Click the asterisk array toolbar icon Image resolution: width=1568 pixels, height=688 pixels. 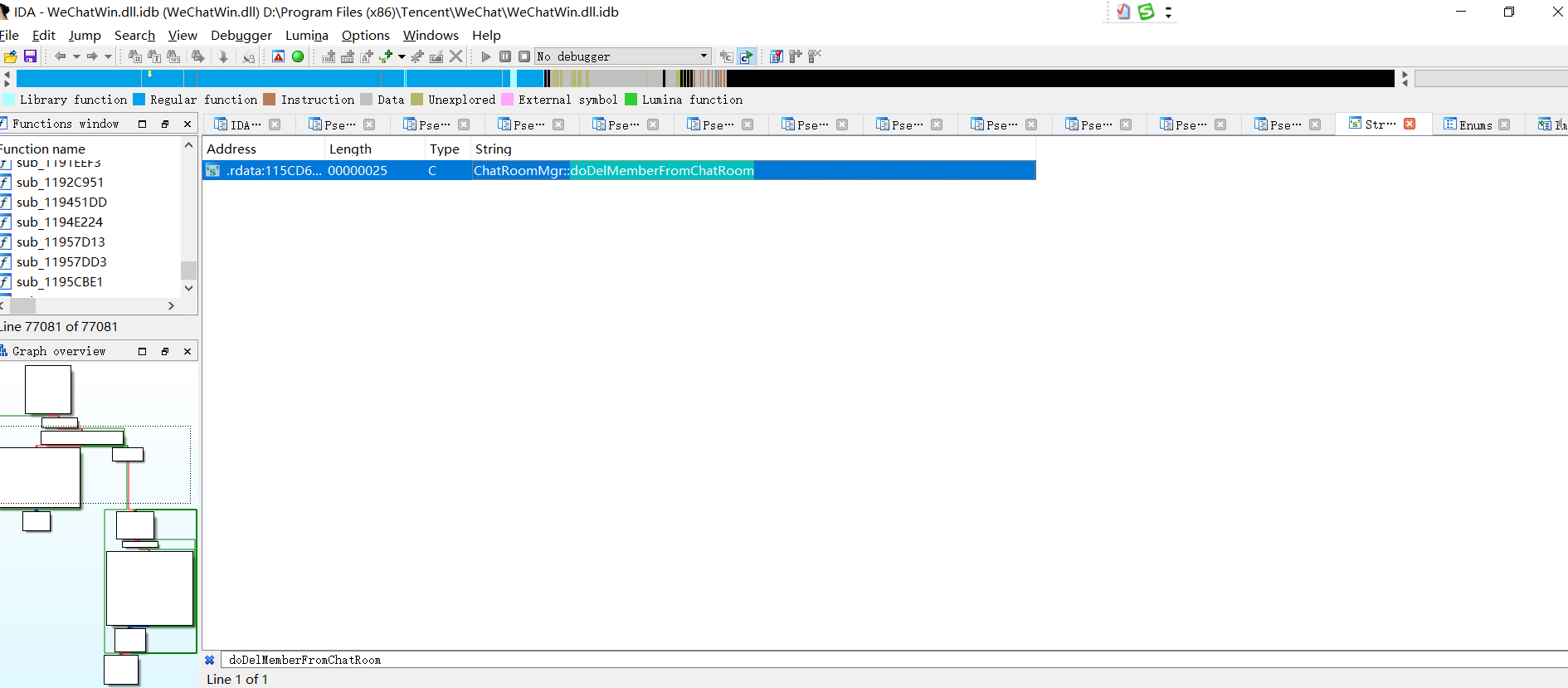416,56
